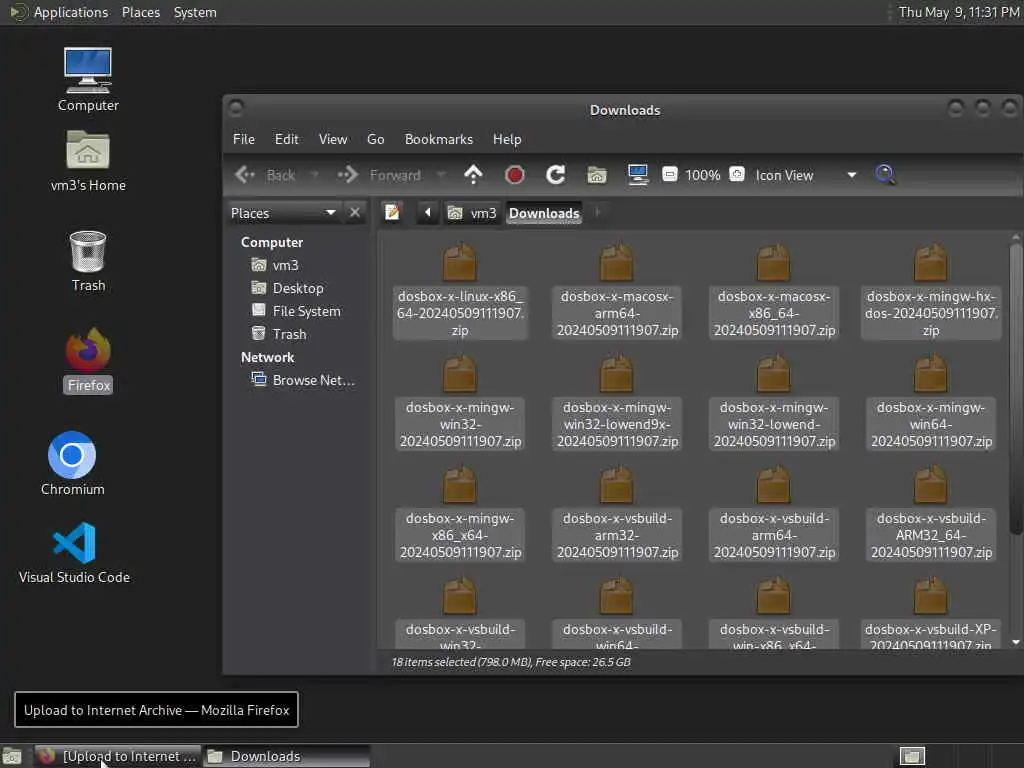Click the clock showing Thu May 9
Screen dimensions: 1024x768
(x=959, y=12)
